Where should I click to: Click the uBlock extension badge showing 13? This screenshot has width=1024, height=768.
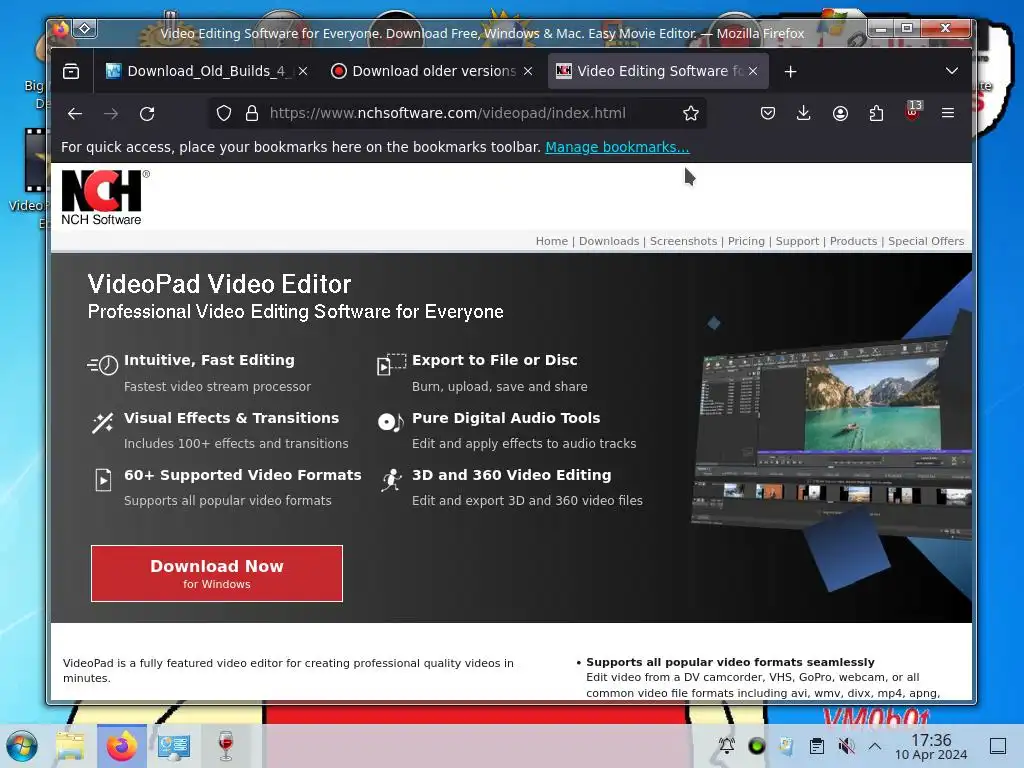pyautogui.click(x=913, y=110)
